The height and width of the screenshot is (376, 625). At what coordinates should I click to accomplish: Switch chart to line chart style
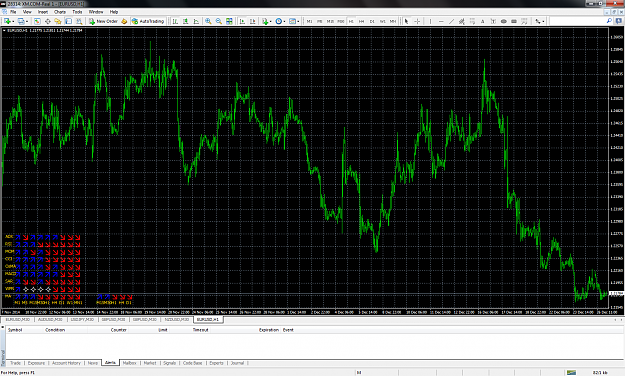[196, 21]
